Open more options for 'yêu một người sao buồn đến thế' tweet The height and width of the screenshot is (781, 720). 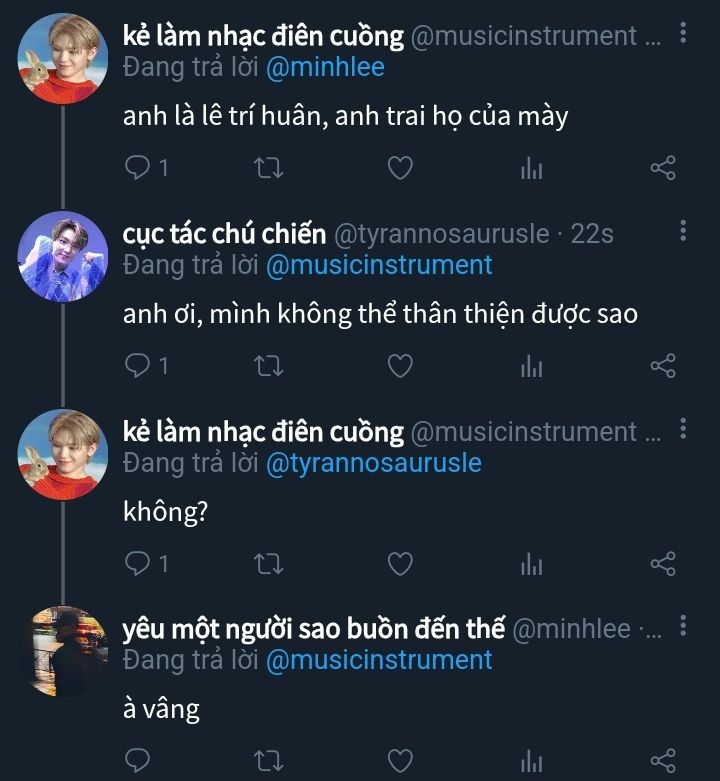click(683, 627)
